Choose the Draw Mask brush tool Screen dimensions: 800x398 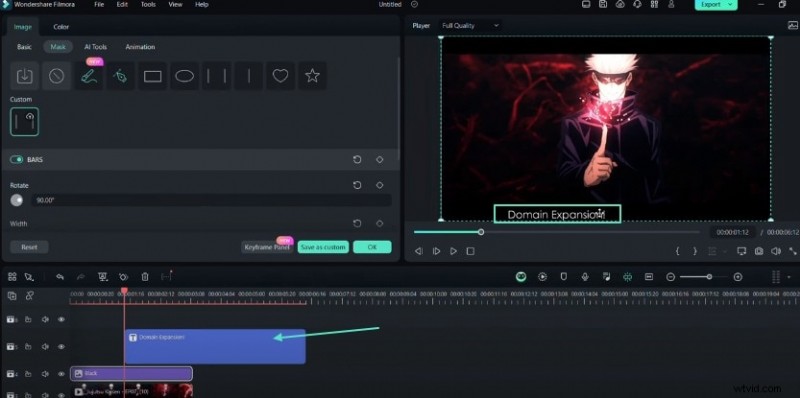pyautogui.click(x=88, y=76)
